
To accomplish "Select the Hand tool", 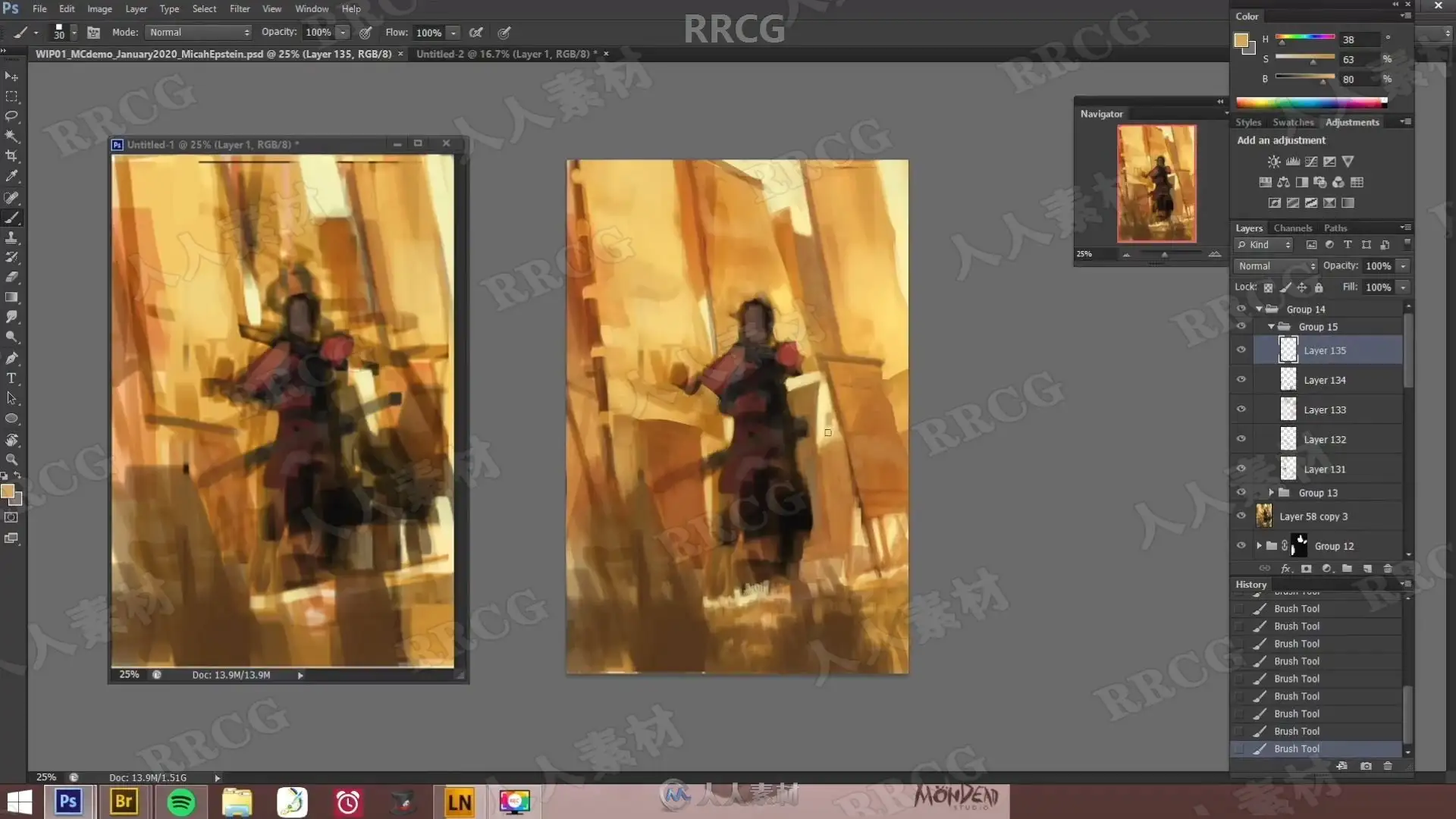I will pos(11,440).
